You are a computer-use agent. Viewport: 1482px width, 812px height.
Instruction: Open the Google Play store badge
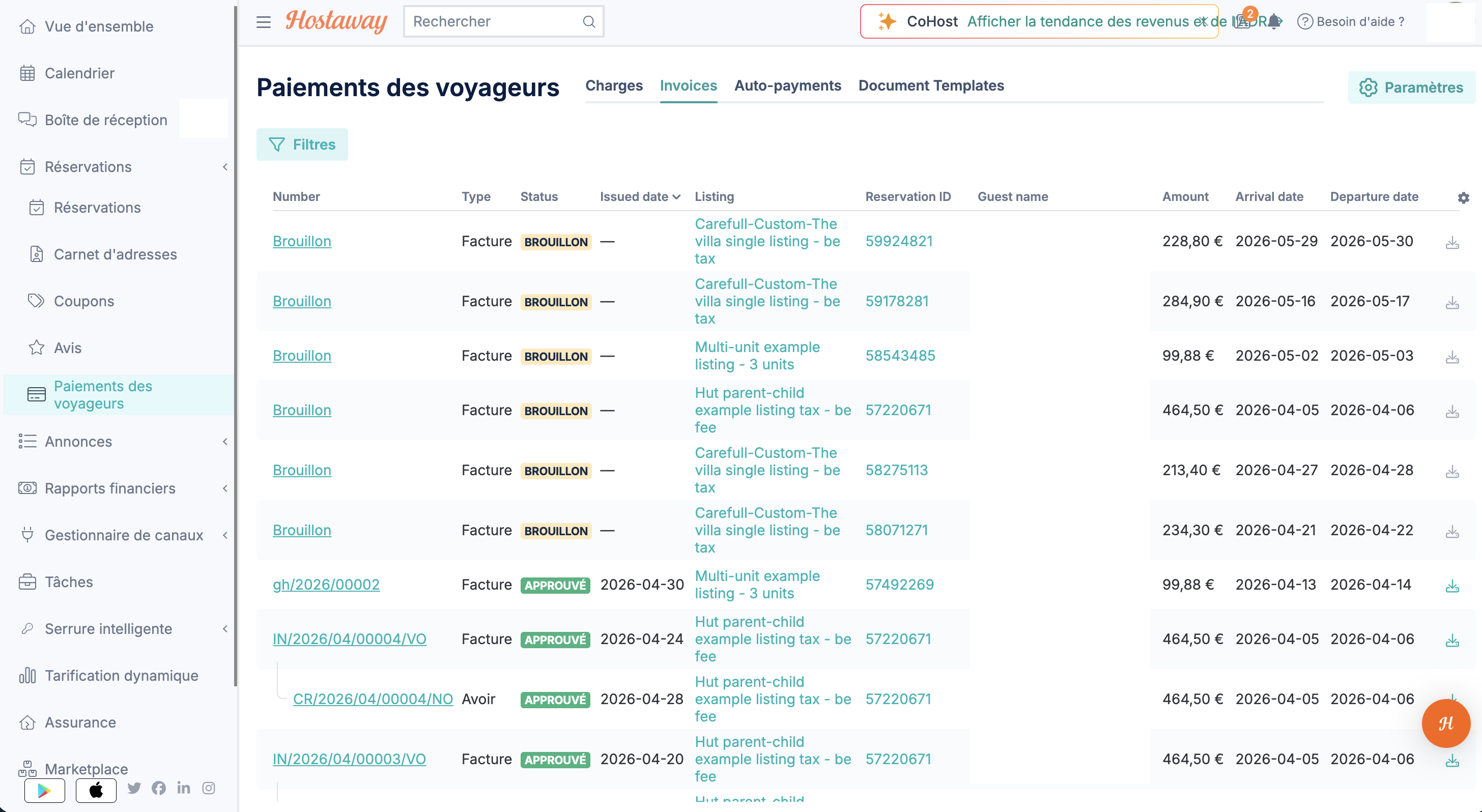pyautogui.click(x=45, y=790)
